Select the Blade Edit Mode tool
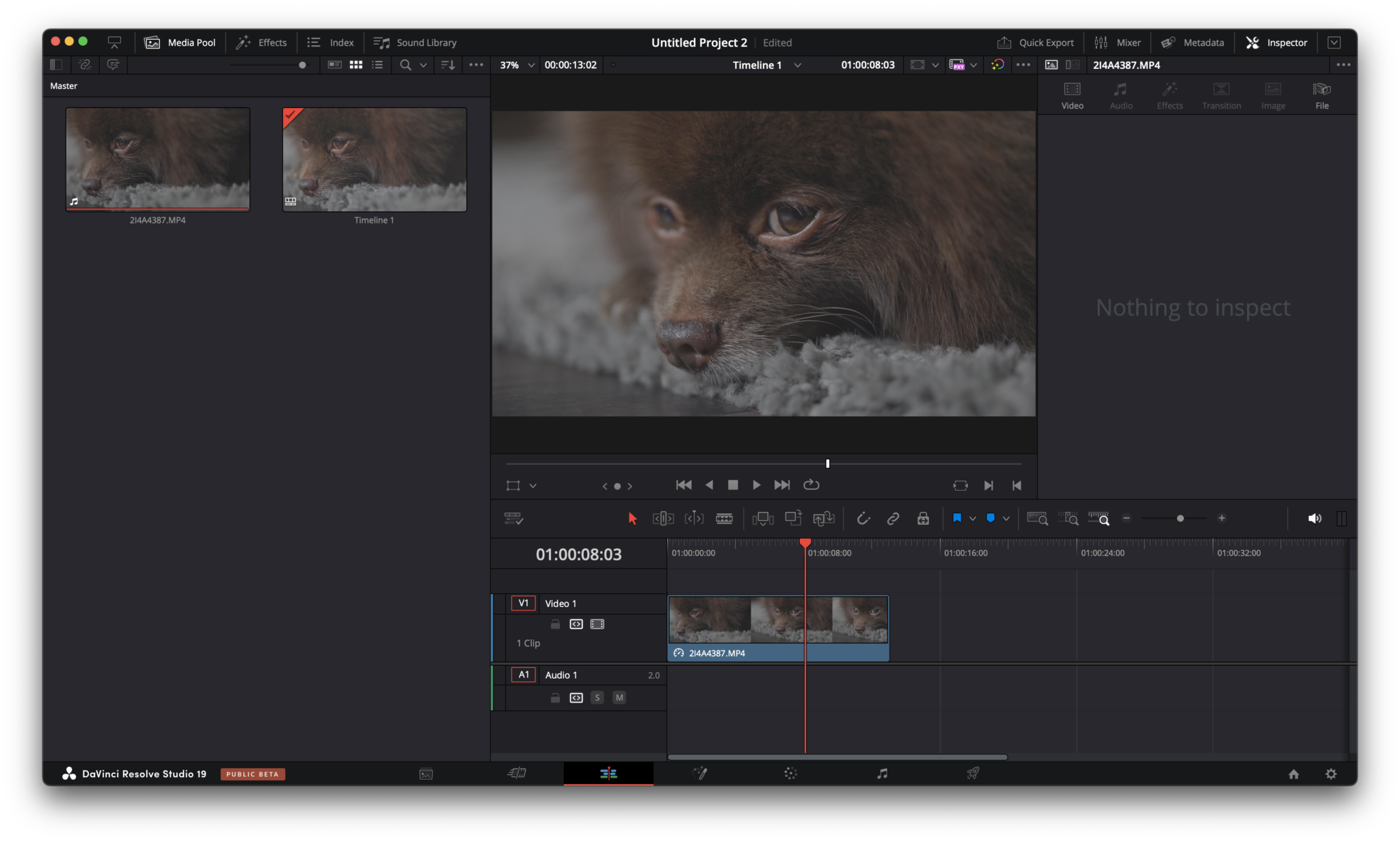 click(x=725, y=519)
